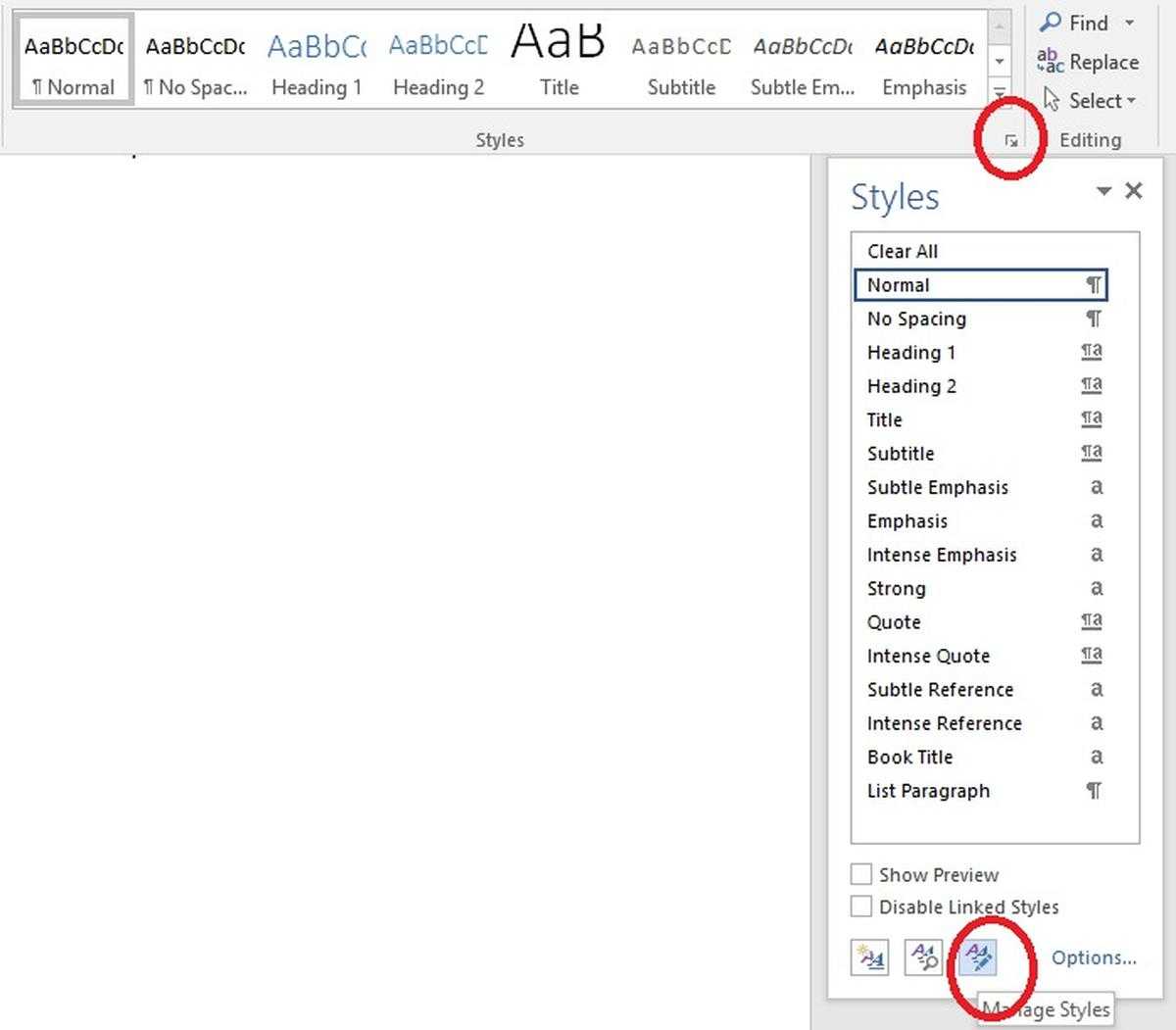Open the Manage Styles icon button
The height and width of the screenshot is (1030, 1176).
[977, 956]
